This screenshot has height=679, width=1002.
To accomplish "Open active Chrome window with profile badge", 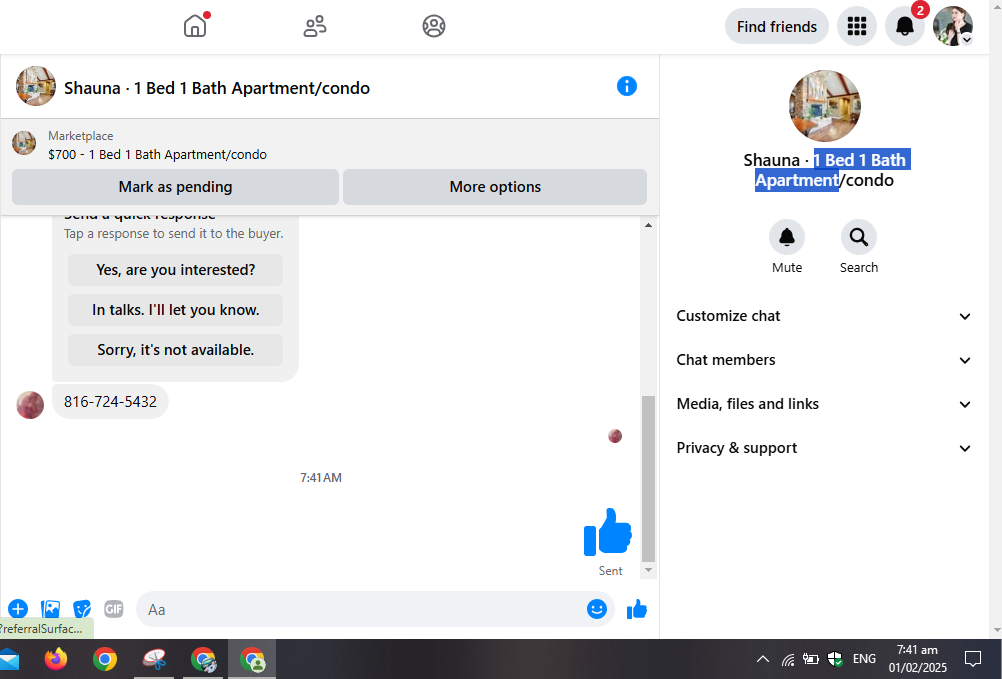I will point(252,659).
